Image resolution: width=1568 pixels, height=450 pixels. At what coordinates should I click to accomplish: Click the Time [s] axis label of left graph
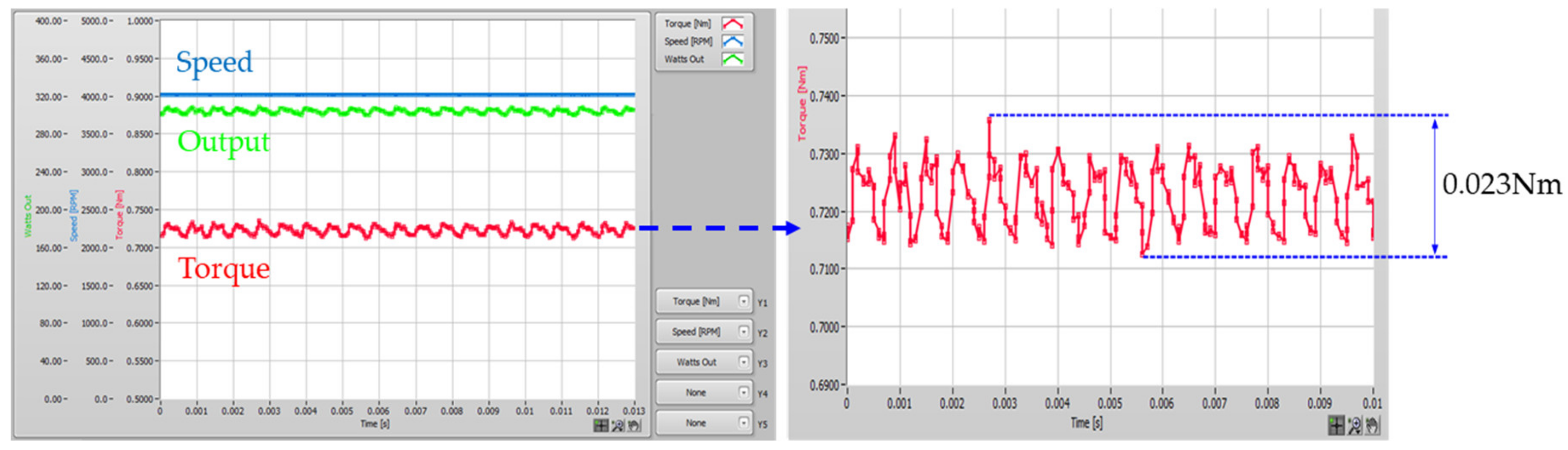point(374,423)
